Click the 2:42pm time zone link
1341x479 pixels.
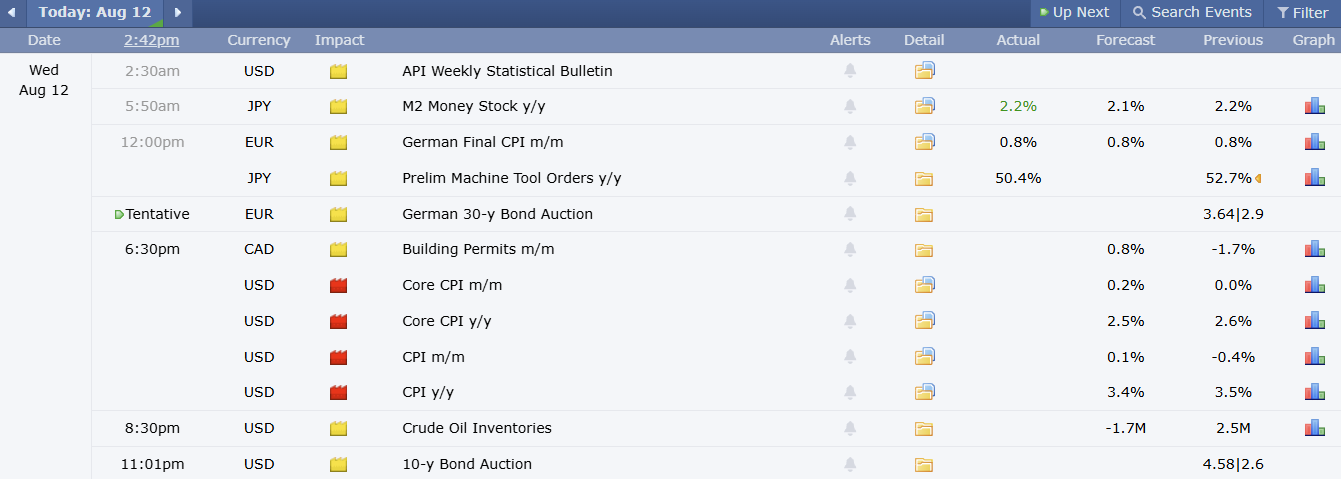click(x=152, y=40)
